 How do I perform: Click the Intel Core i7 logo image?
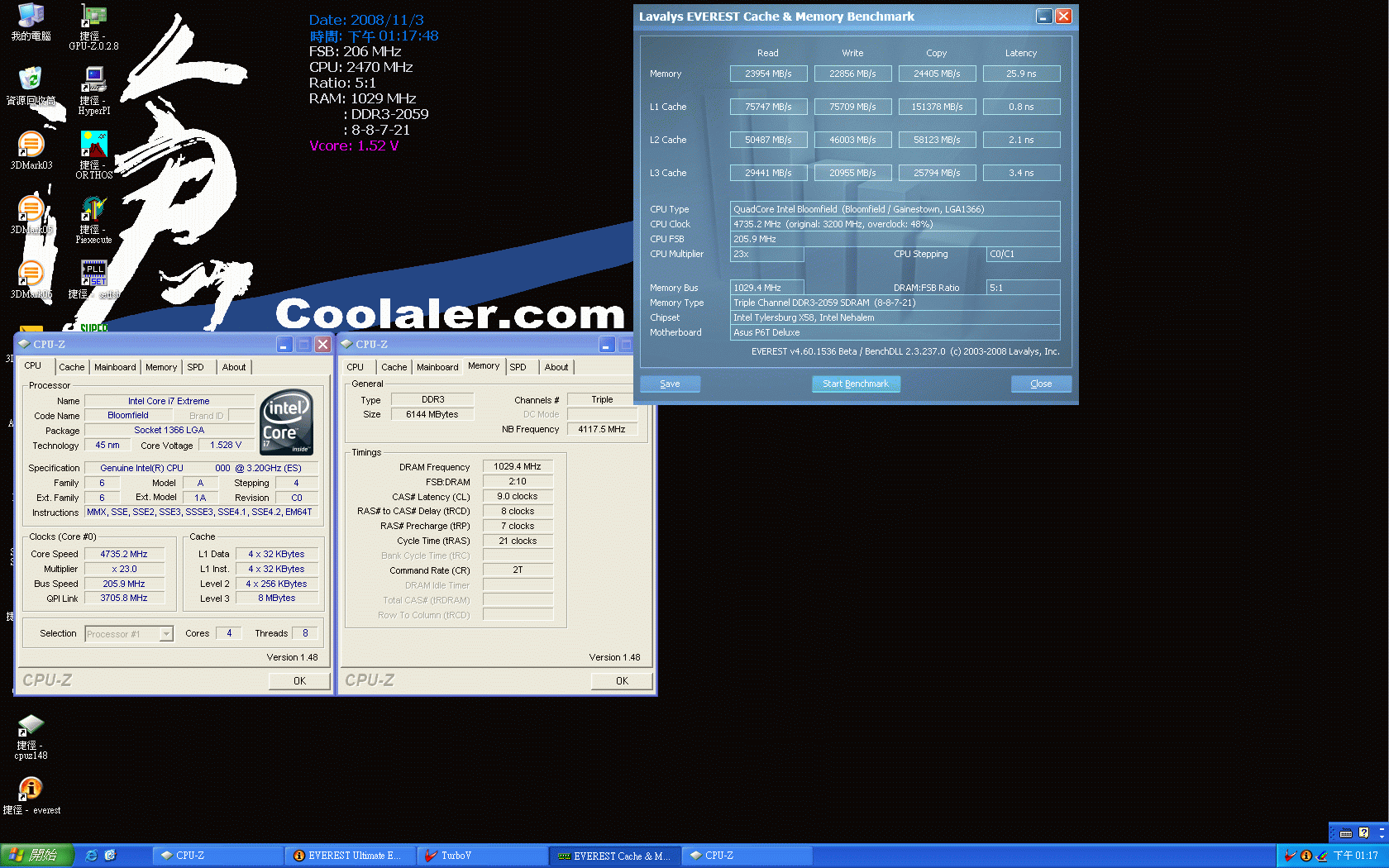(x=287, y=422)
